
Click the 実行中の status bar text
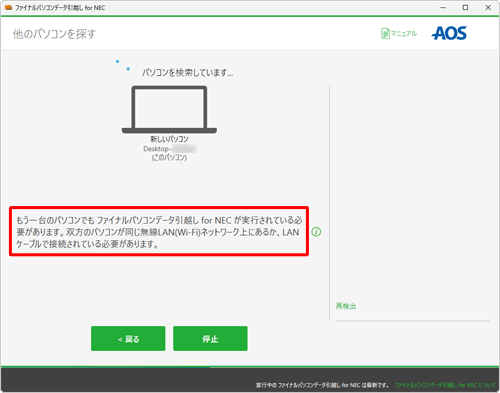[322, 385]
